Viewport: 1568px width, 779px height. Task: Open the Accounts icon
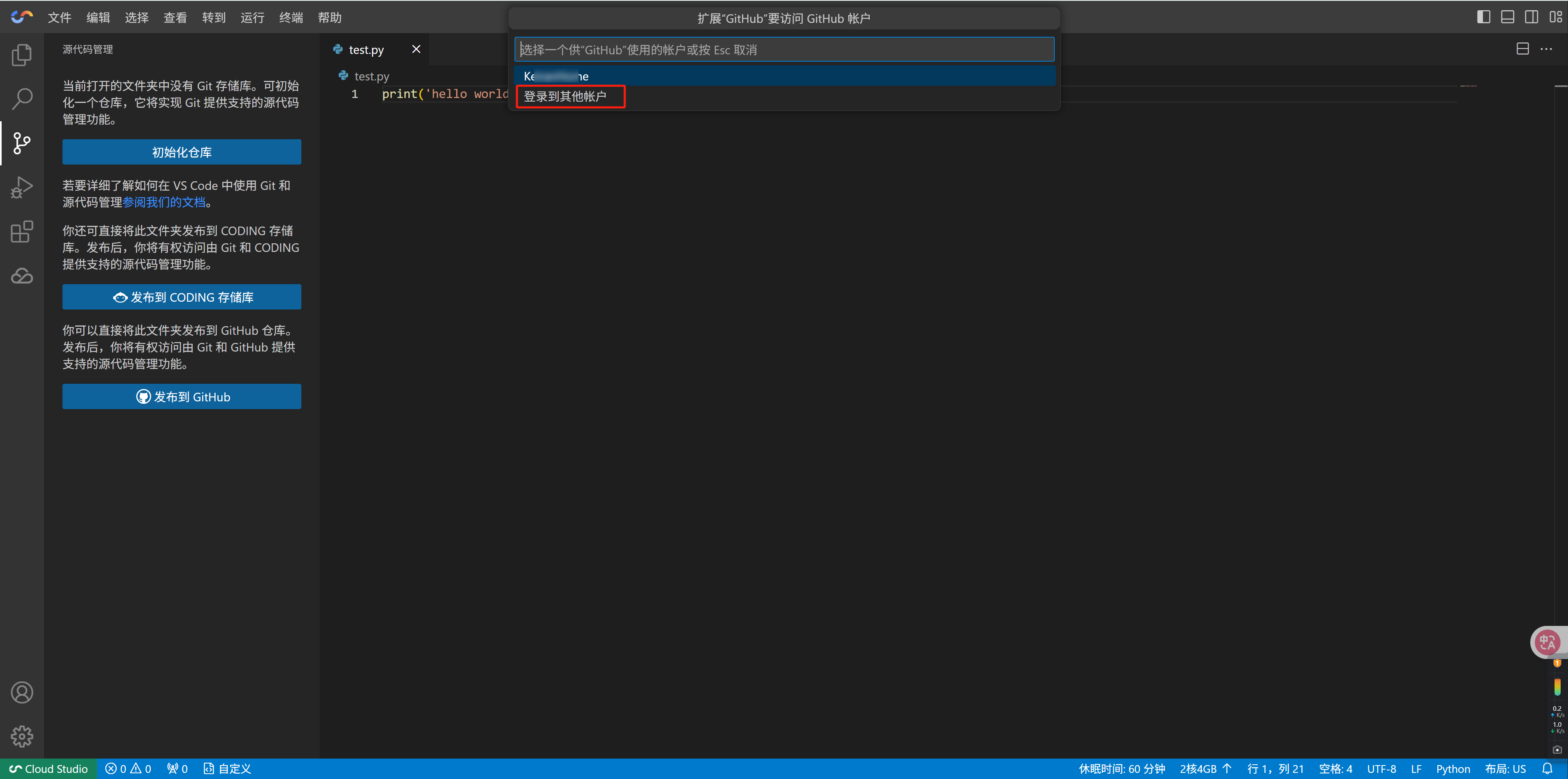pos(22,692)
